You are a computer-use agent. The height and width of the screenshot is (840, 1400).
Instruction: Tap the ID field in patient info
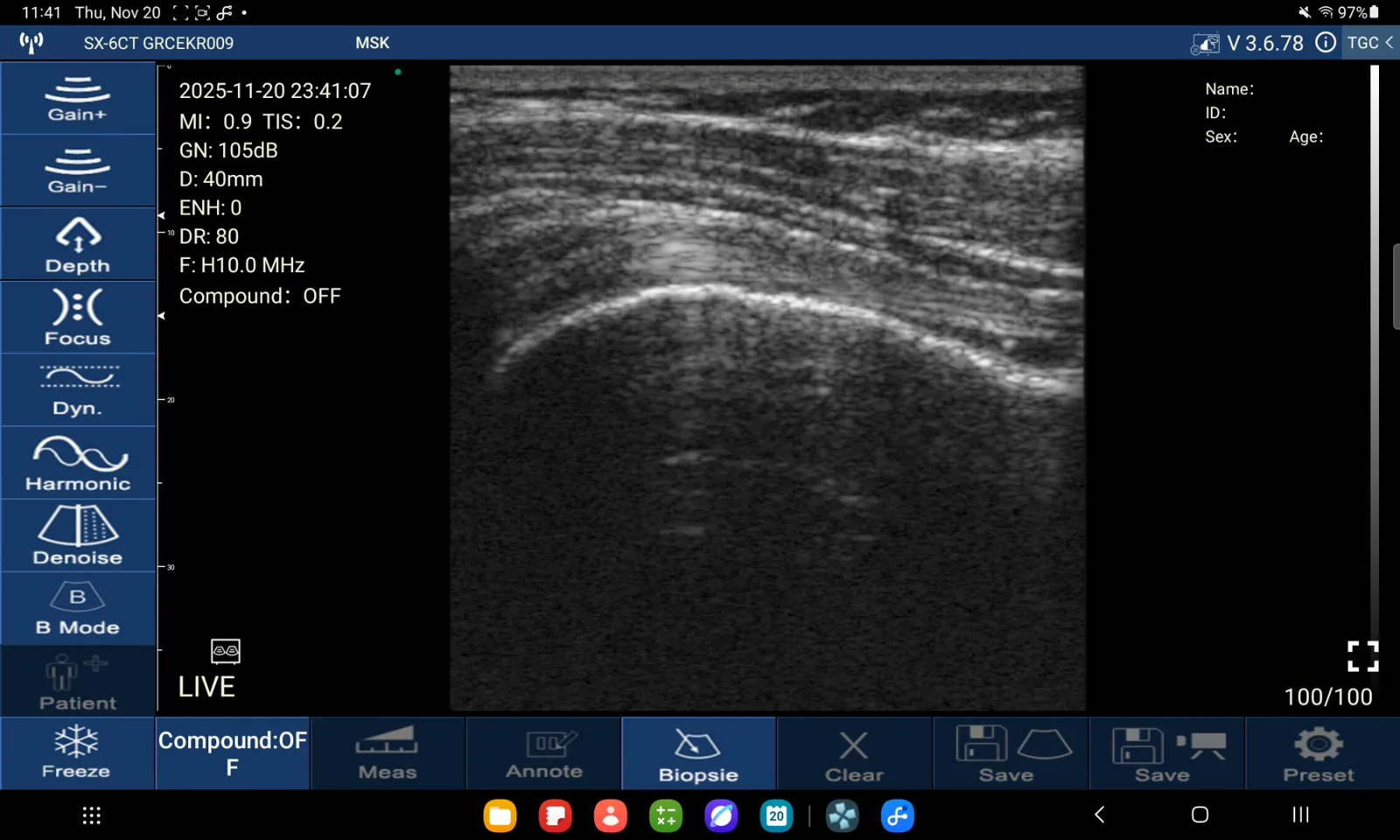tap(1215, 113)
